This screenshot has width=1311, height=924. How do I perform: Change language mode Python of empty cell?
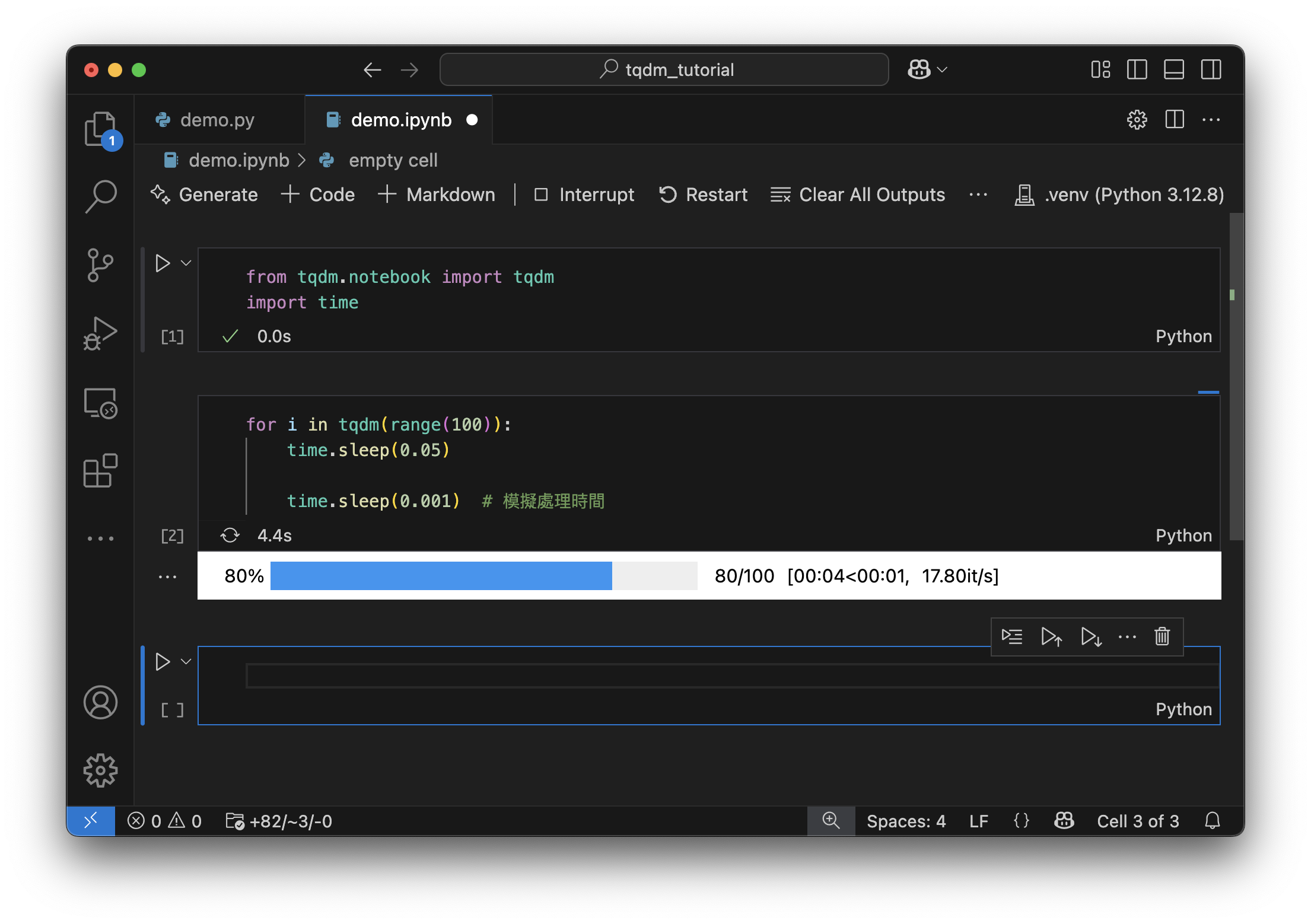pyautogui.click(x=1183, y=709)
